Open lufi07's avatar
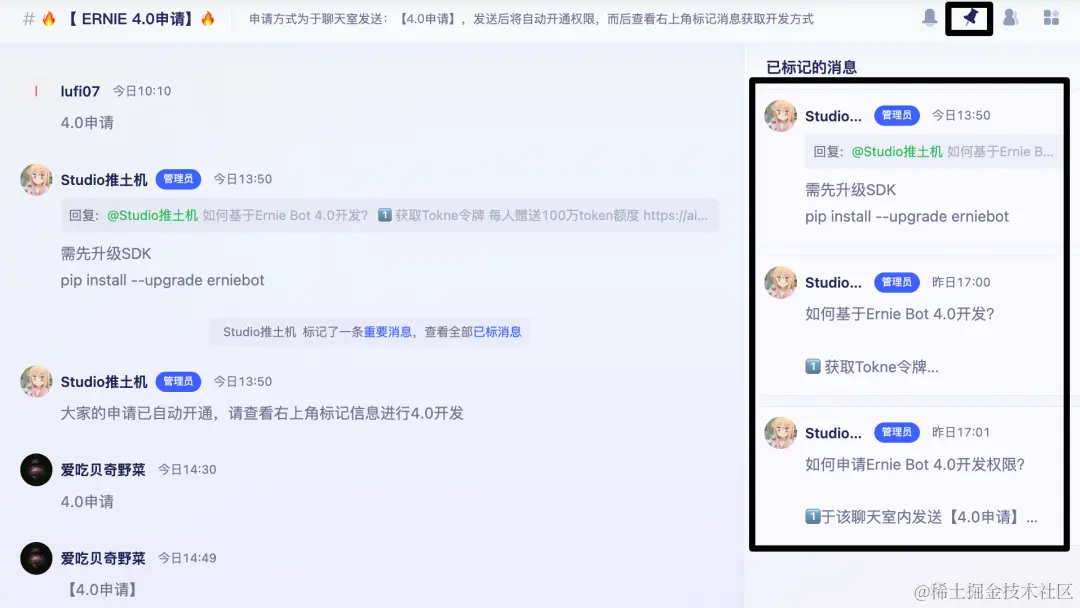The width and height of the screenshot is (1080, 608). (x=36, y=90)
